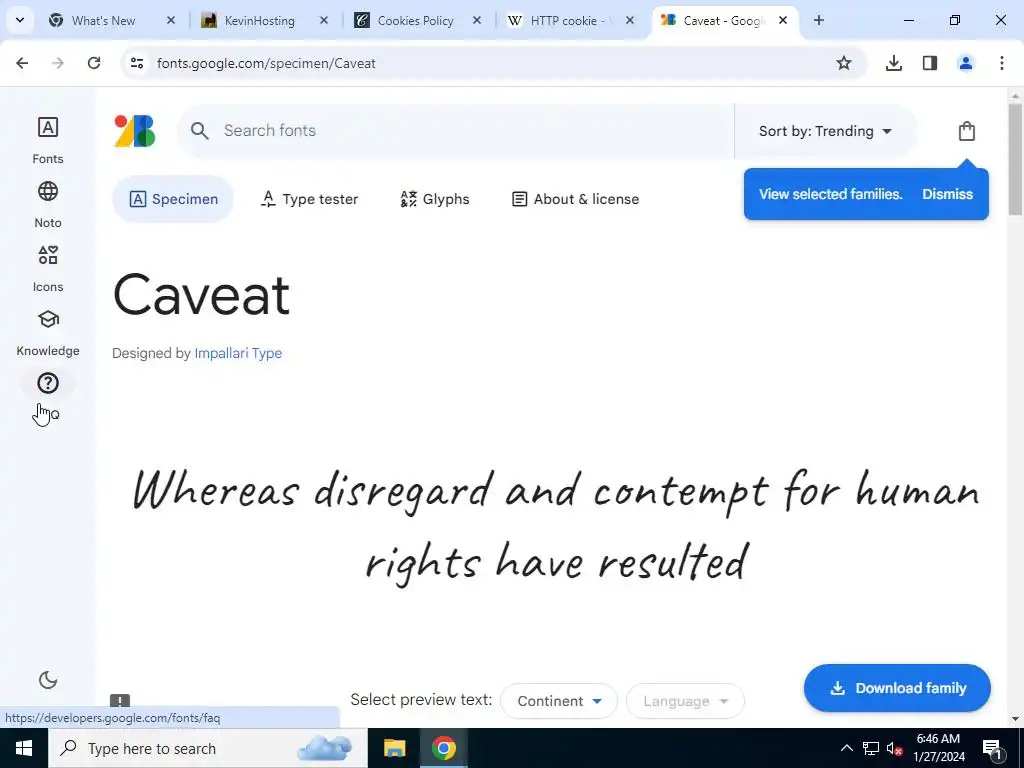The image size is (1024, 768).
Task: Open the weather widget on the taskbar
Action: (324, 747)
